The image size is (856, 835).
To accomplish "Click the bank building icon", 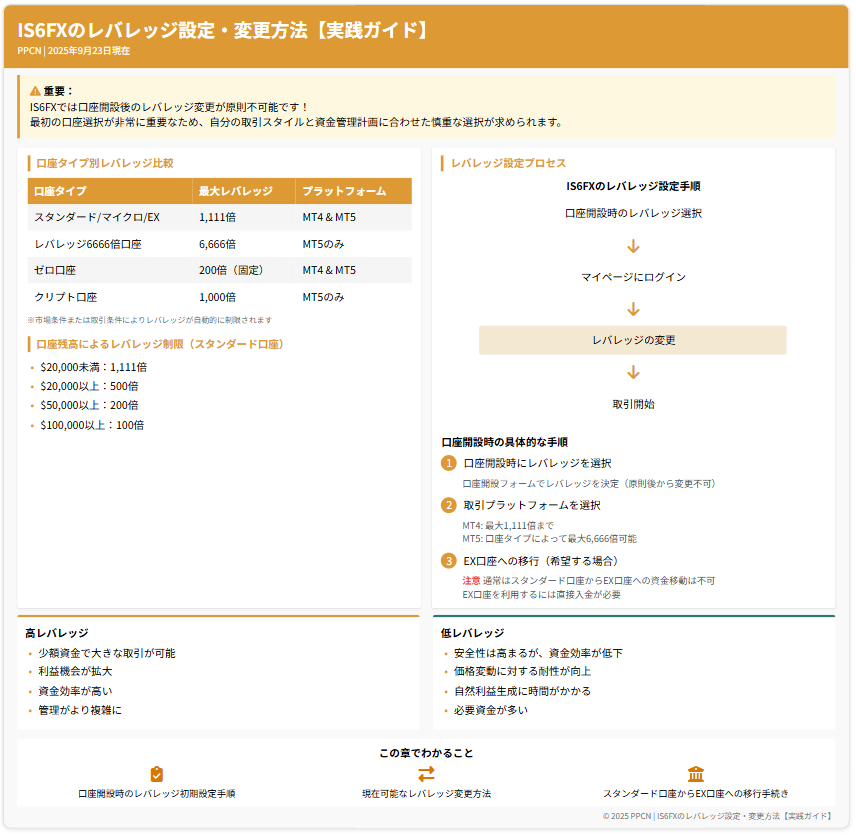I will [696, 774].
